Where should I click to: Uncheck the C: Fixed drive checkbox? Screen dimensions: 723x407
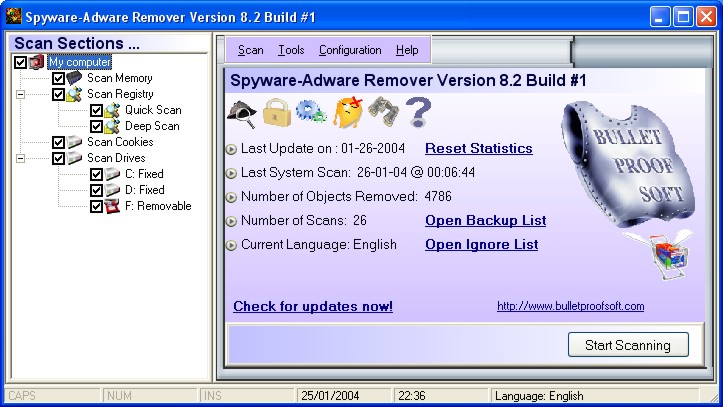coord(96,174)
